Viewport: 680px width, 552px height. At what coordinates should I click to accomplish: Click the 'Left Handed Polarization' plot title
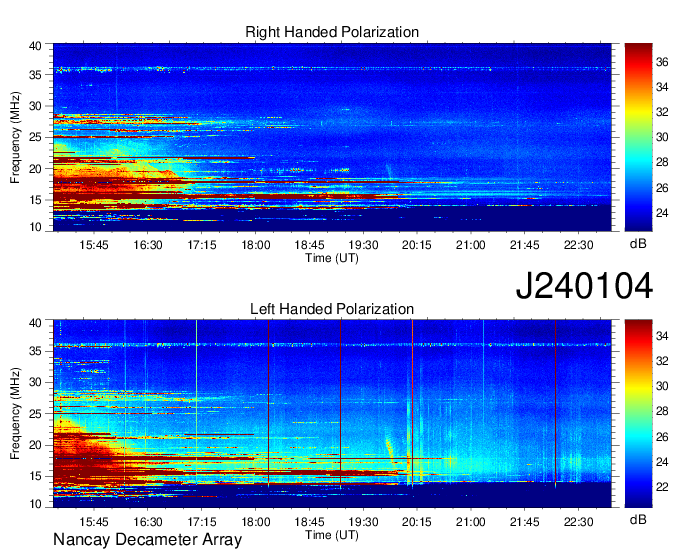[x=332, y=309]
